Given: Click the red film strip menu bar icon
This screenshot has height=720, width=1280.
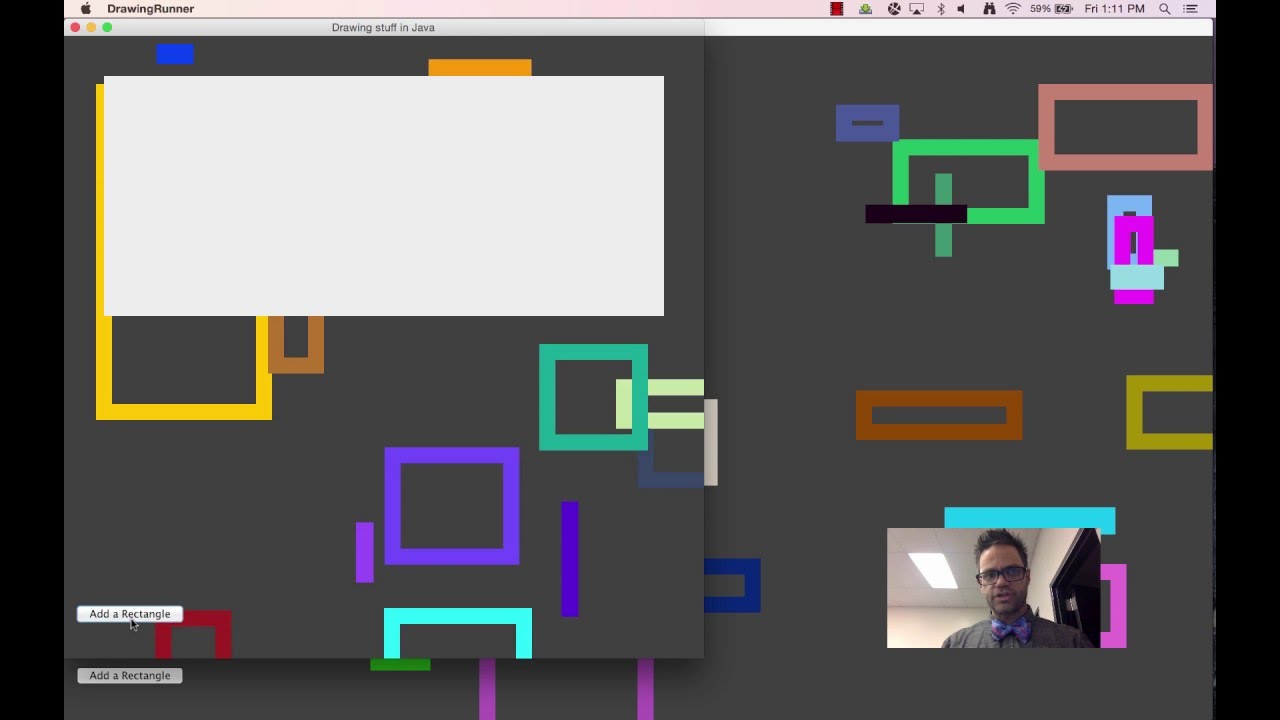Looking at the screenshot, I should pyautogui.click(x=837, y=9).
